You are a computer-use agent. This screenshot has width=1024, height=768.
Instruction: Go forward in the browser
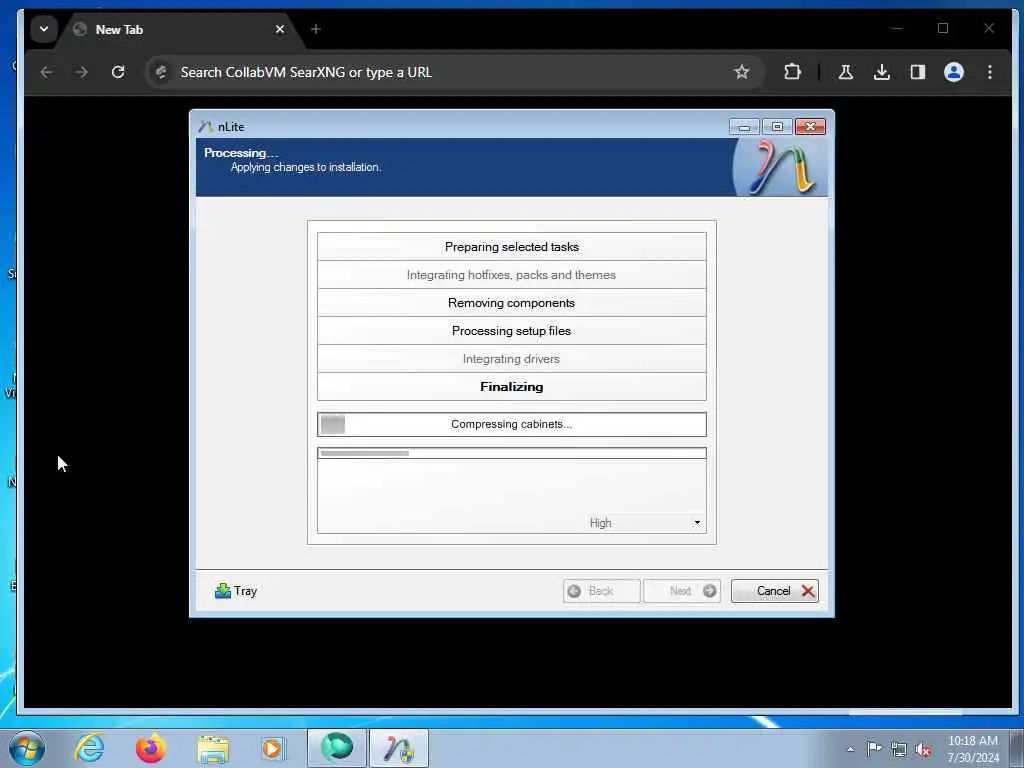pos(82,72)
